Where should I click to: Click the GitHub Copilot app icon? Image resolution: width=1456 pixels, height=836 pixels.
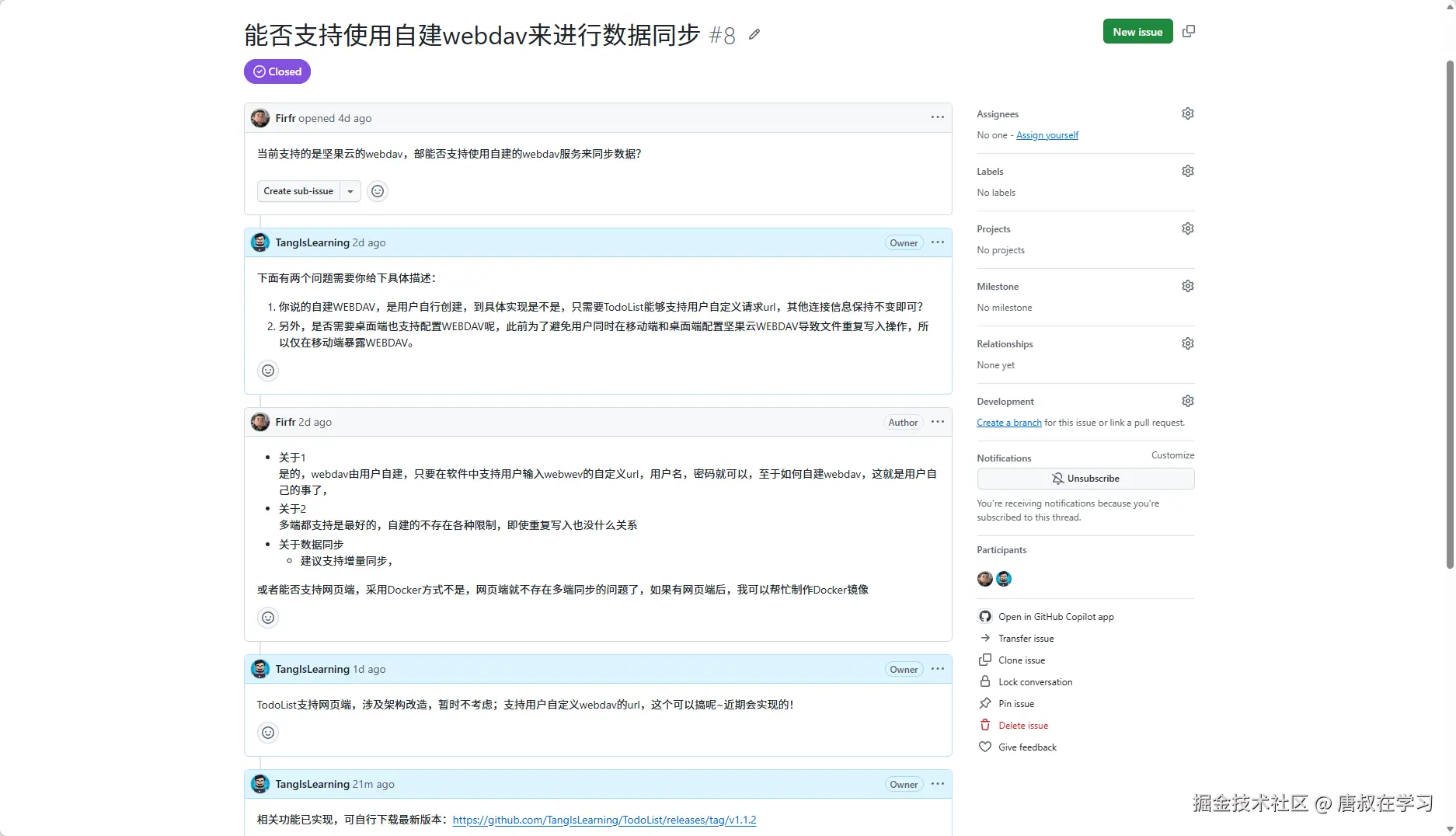pyautogui.click(x=984, y=617)
